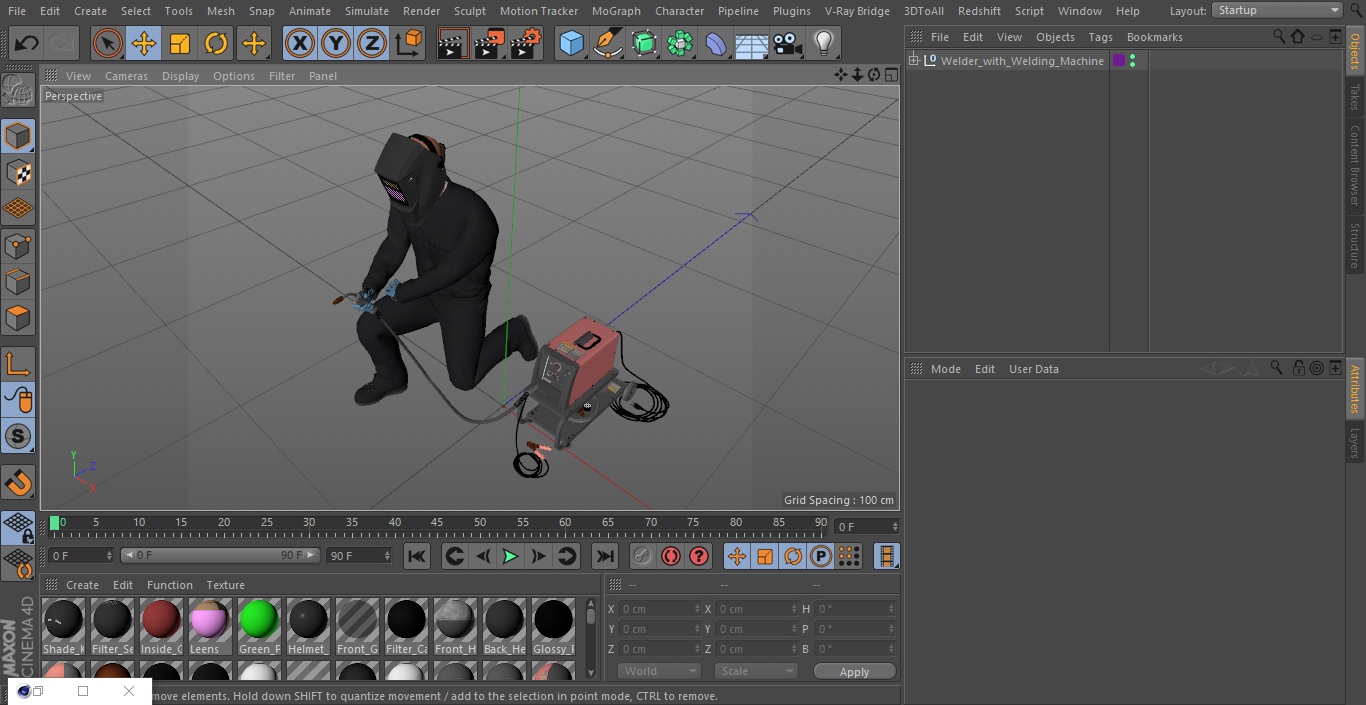Viewport: 1366px width, 705px height.
Task: Add a Camera object
Action: tap(788, 43)
